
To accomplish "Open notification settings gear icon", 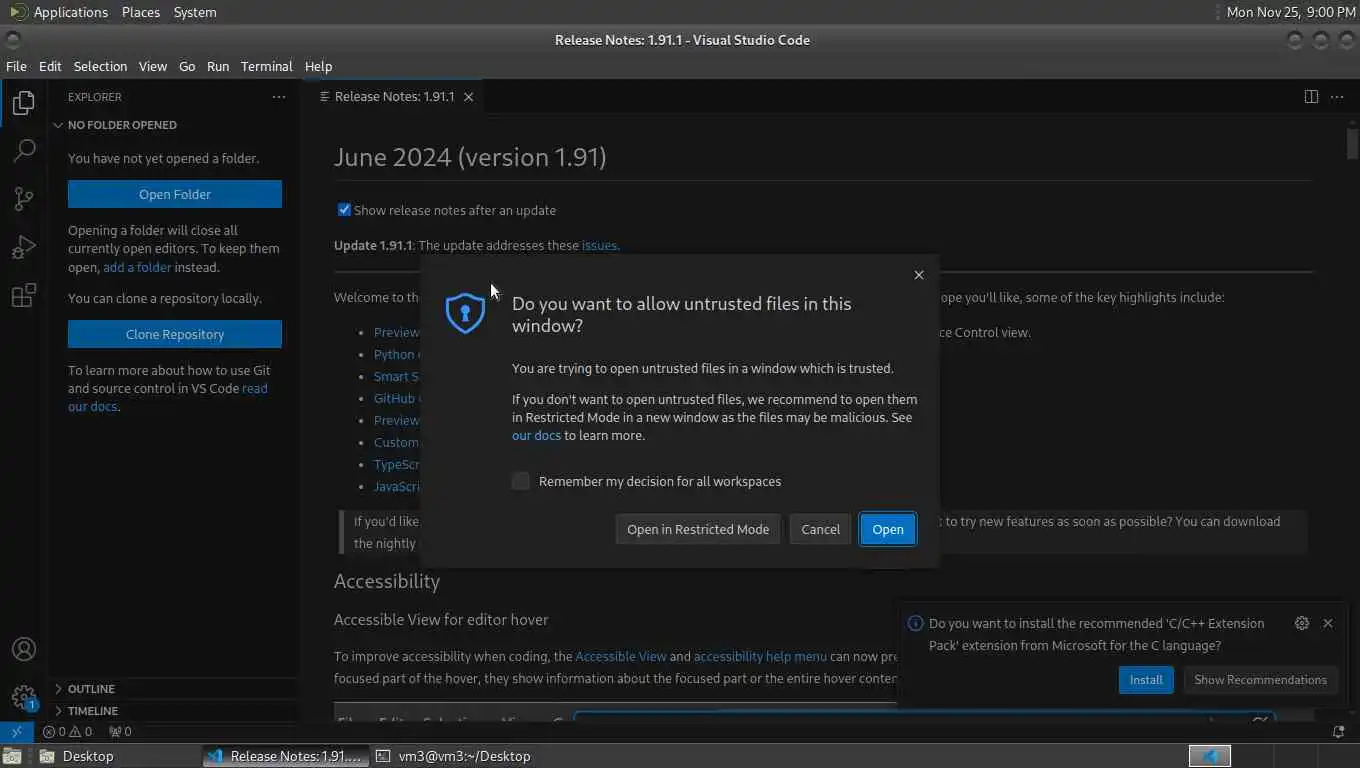I will coord(1301,623).
